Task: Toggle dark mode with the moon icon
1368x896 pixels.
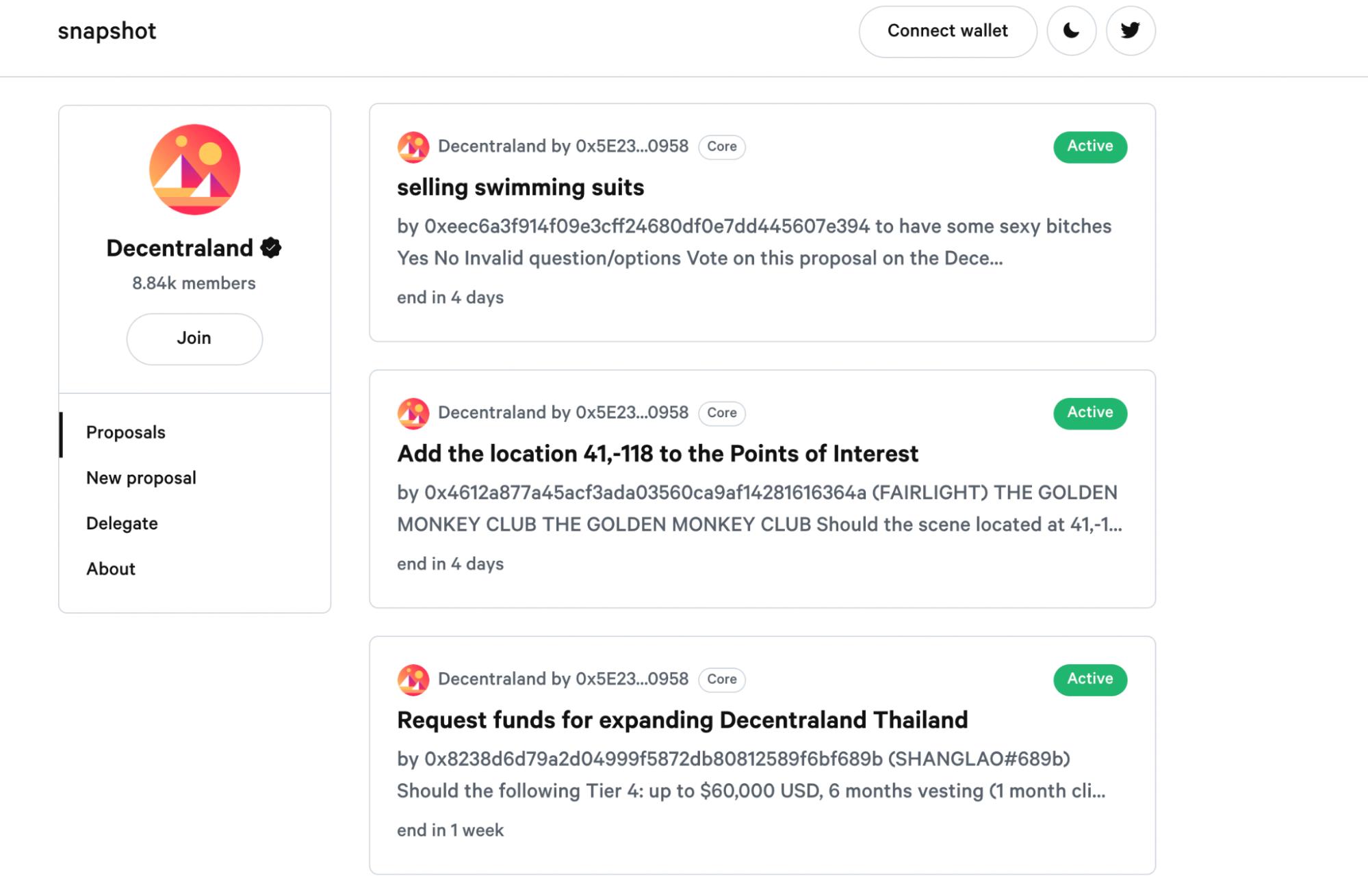Action: [x=1071, y=31]
